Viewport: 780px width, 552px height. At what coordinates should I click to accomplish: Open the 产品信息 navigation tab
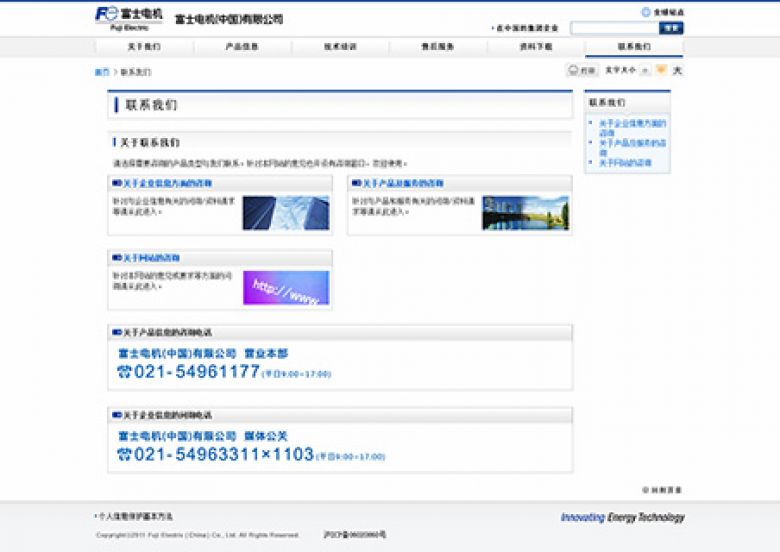click(242, 47)
